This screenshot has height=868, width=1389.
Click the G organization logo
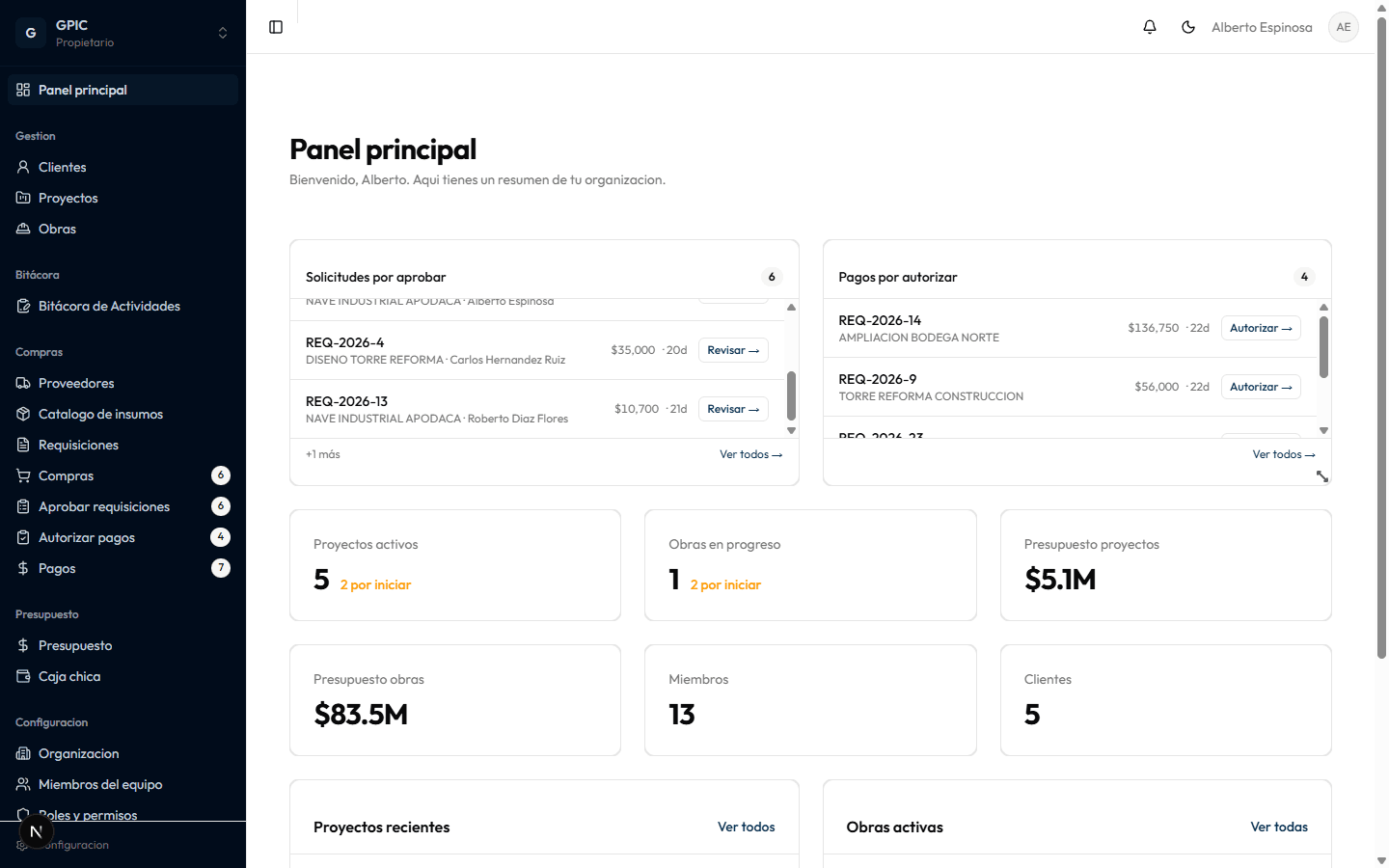coord(31,33)
